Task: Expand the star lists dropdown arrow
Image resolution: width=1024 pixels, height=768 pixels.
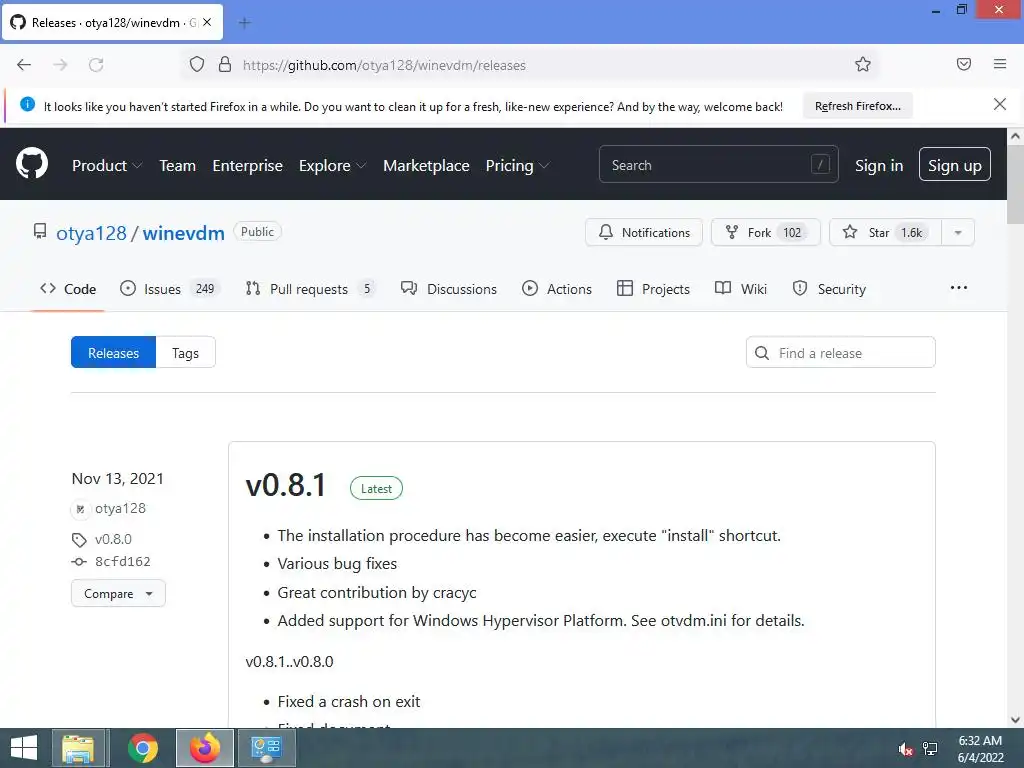Action: coord(957,232)
